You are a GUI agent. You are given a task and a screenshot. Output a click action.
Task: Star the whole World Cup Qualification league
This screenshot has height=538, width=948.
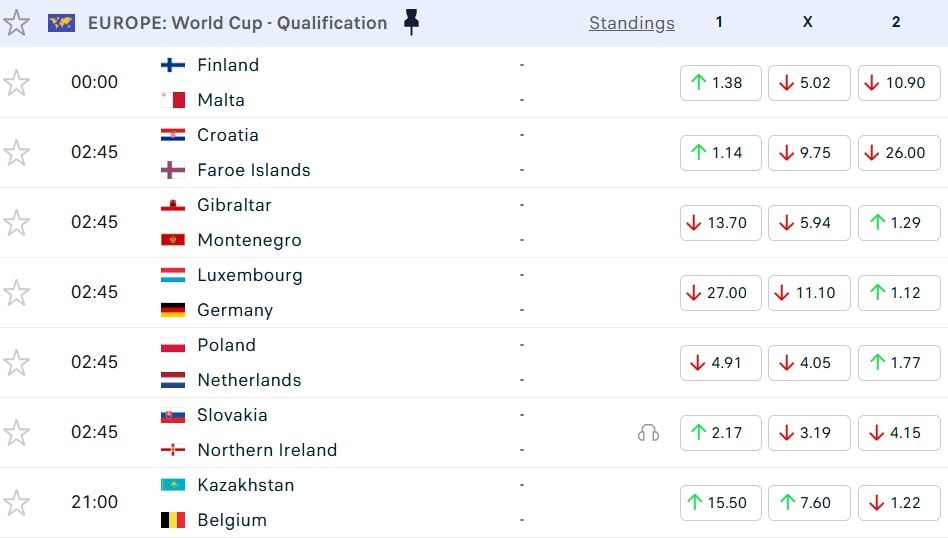16,23
